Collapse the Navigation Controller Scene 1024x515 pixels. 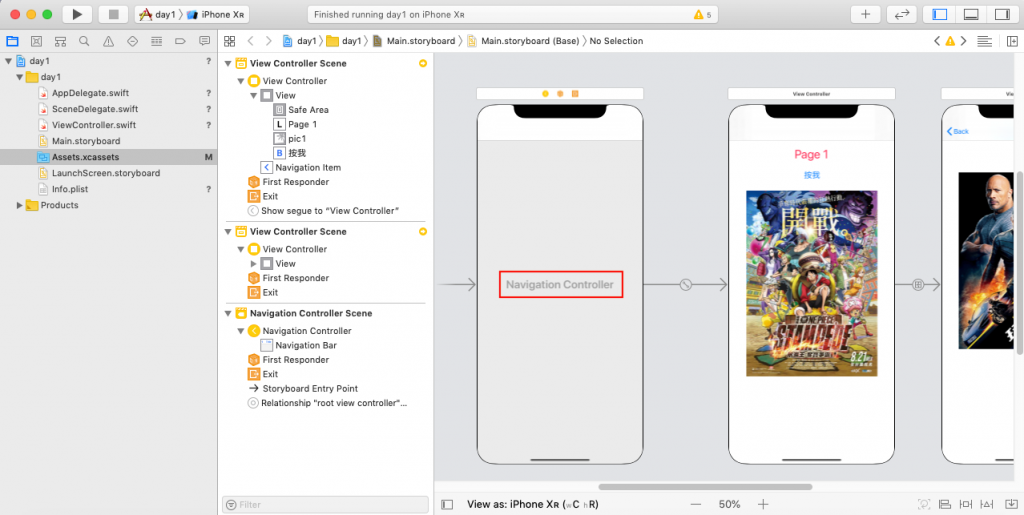[227, 313]
